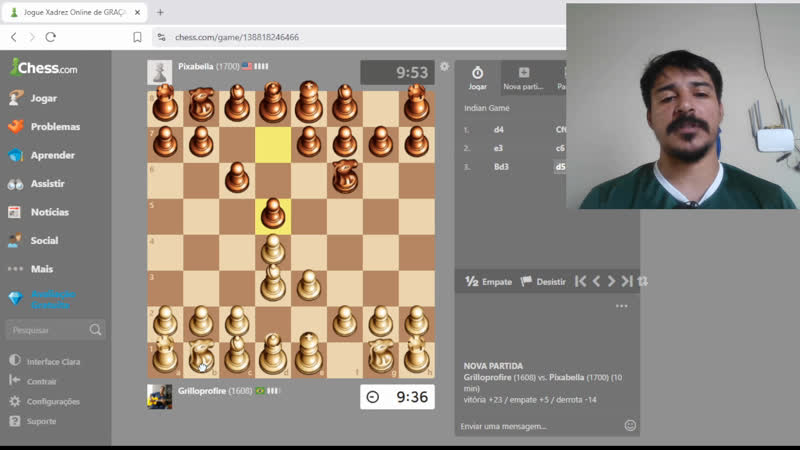The height and width of the screenshot is (450, 800).
Task: Click Indian Game opening name
Action: 487,108
